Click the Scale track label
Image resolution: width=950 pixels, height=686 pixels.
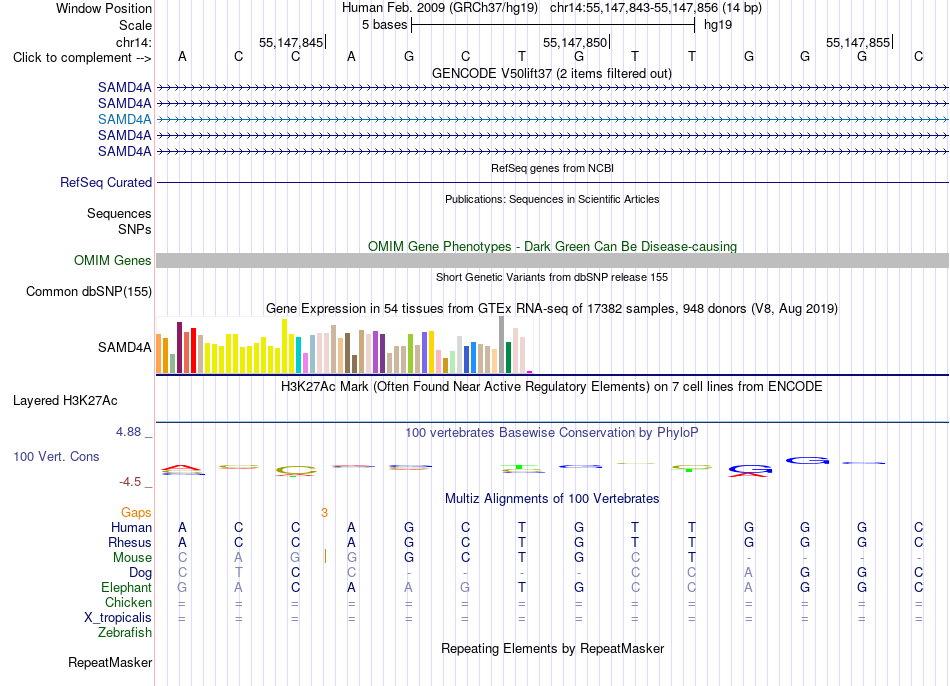[135, 25]
